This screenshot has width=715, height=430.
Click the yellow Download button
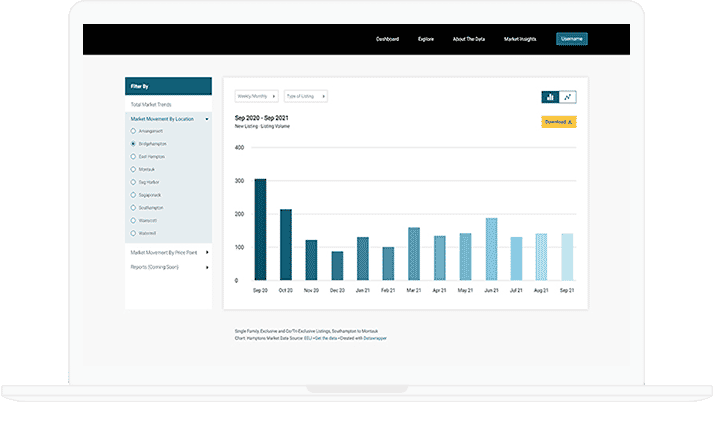[559, 122]
